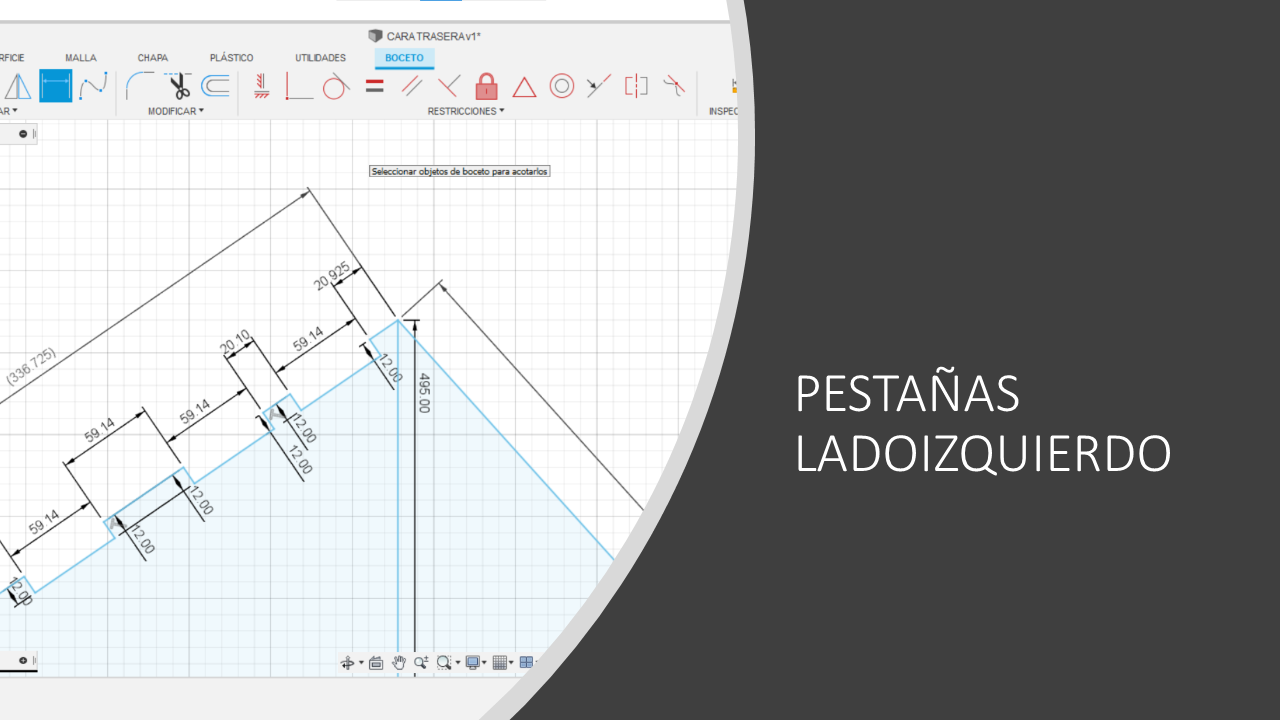
Task: Apply the Symmetry constraint
Action: pos(636,86)
